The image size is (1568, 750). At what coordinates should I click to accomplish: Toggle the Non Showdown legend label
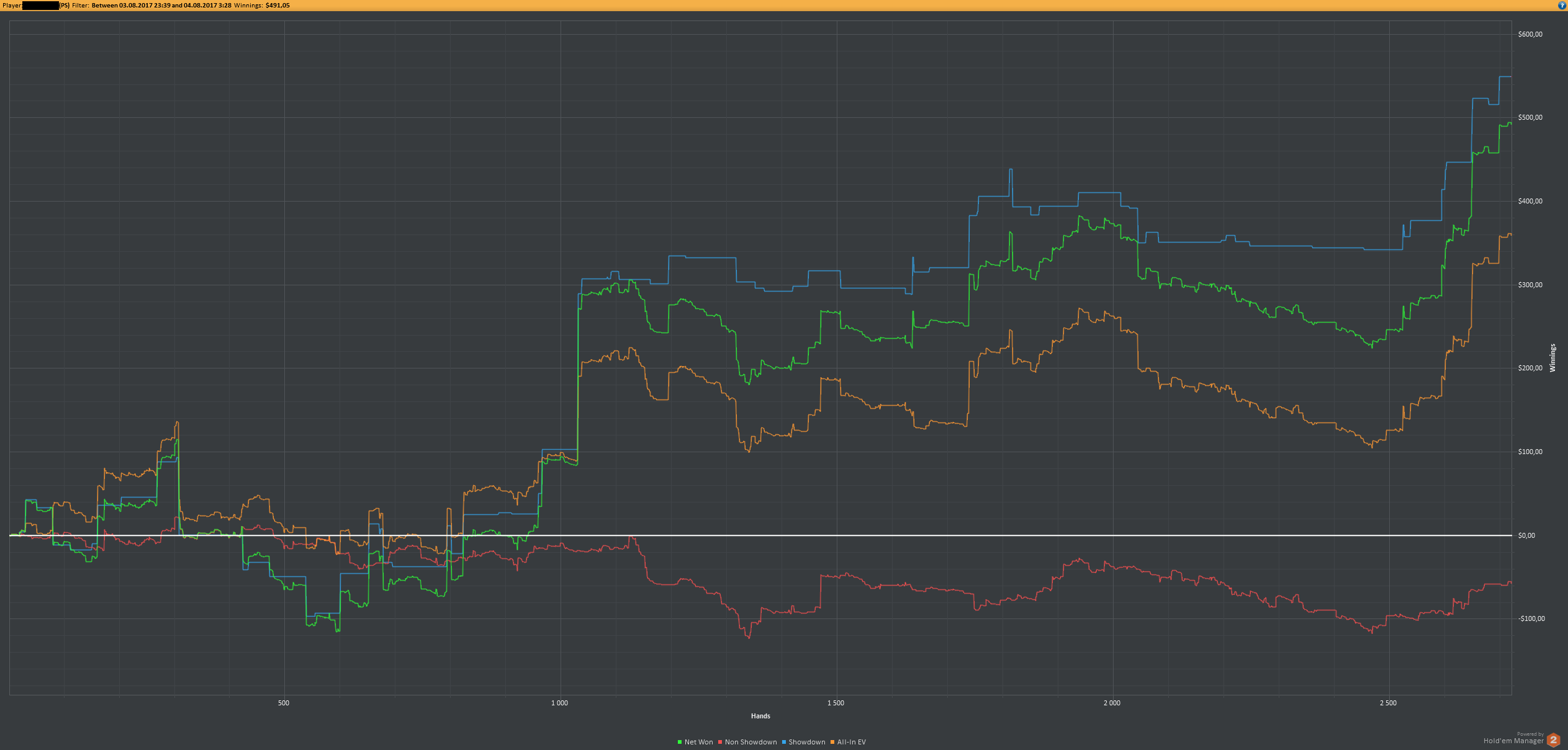click(750, 742)
